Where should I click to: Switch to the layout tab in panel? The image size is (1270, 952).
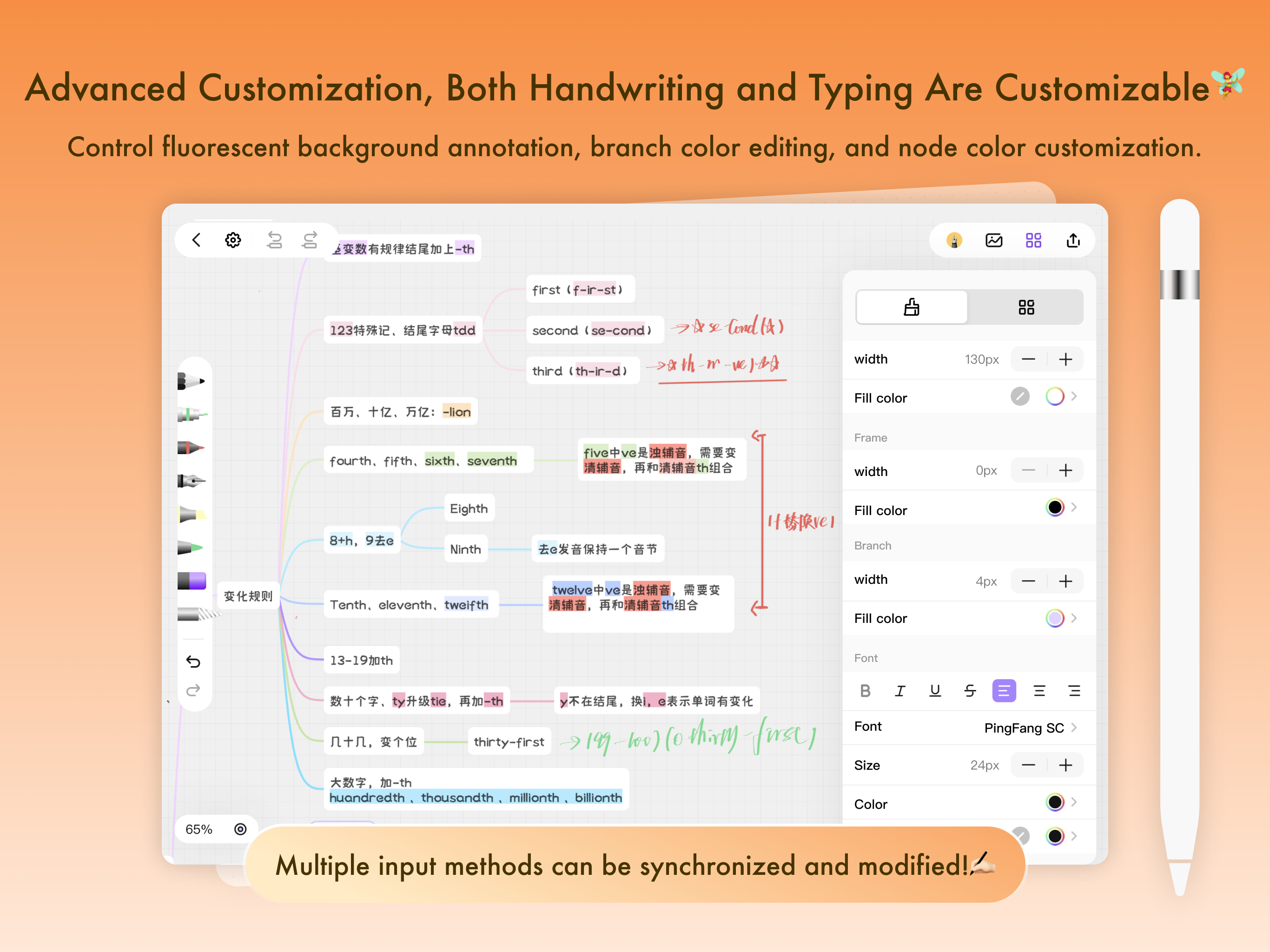tap(1026, 307)
